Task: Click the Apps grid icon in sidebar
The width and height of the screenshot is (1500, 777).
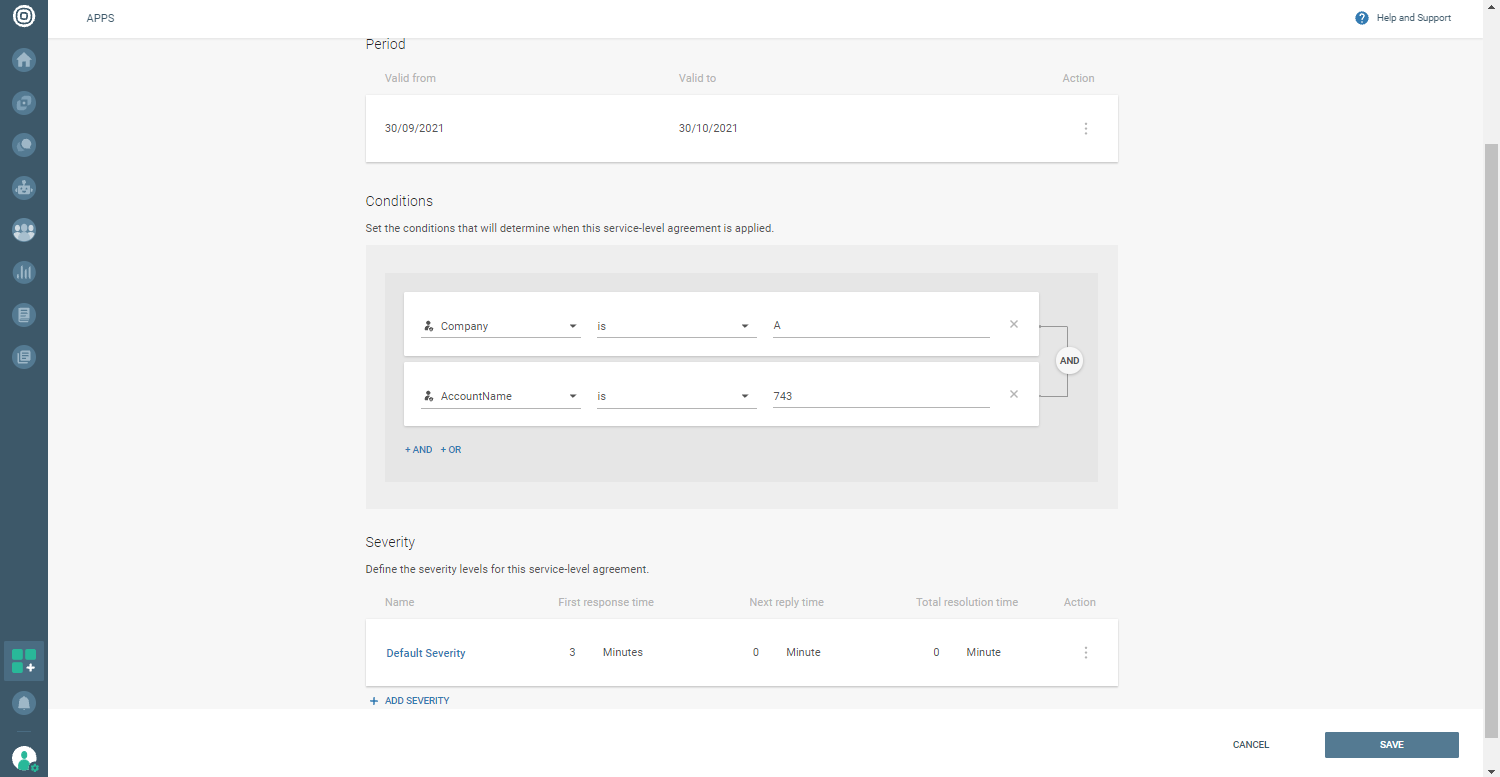Action: (x=24, y=661)
